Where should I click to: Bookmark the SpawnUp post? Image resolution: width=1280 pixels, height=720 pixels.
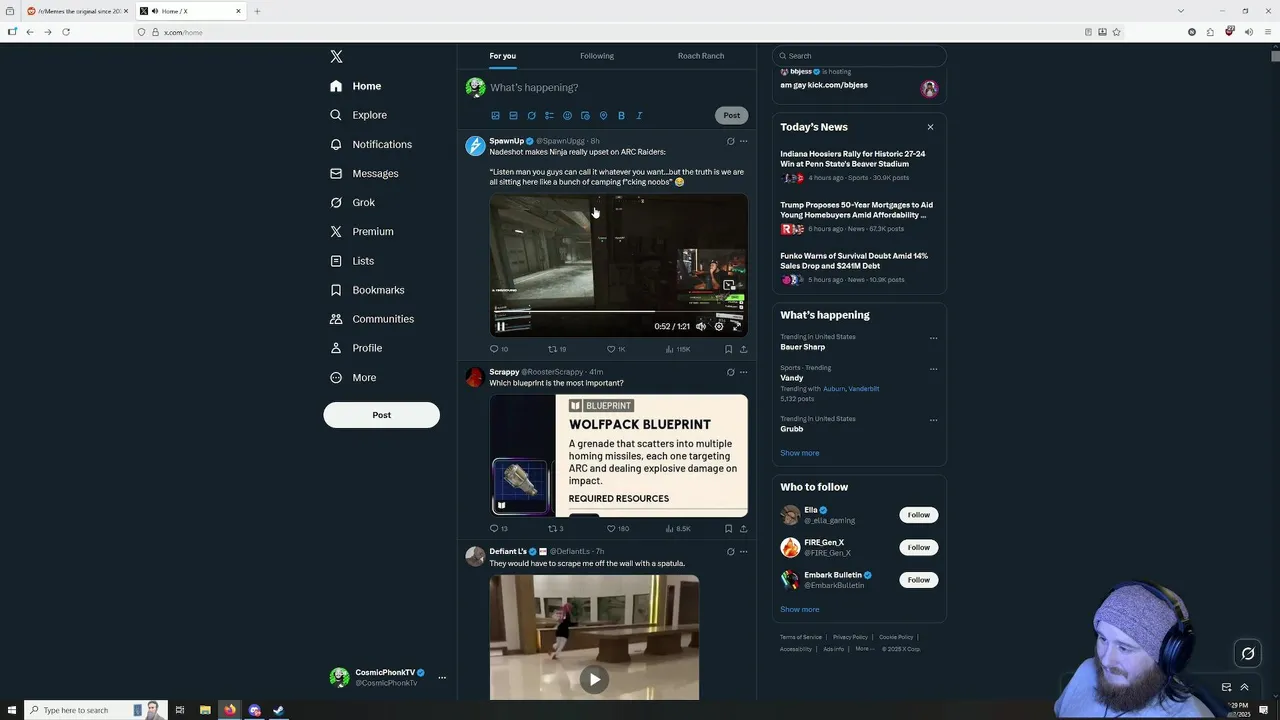(728, 349)
